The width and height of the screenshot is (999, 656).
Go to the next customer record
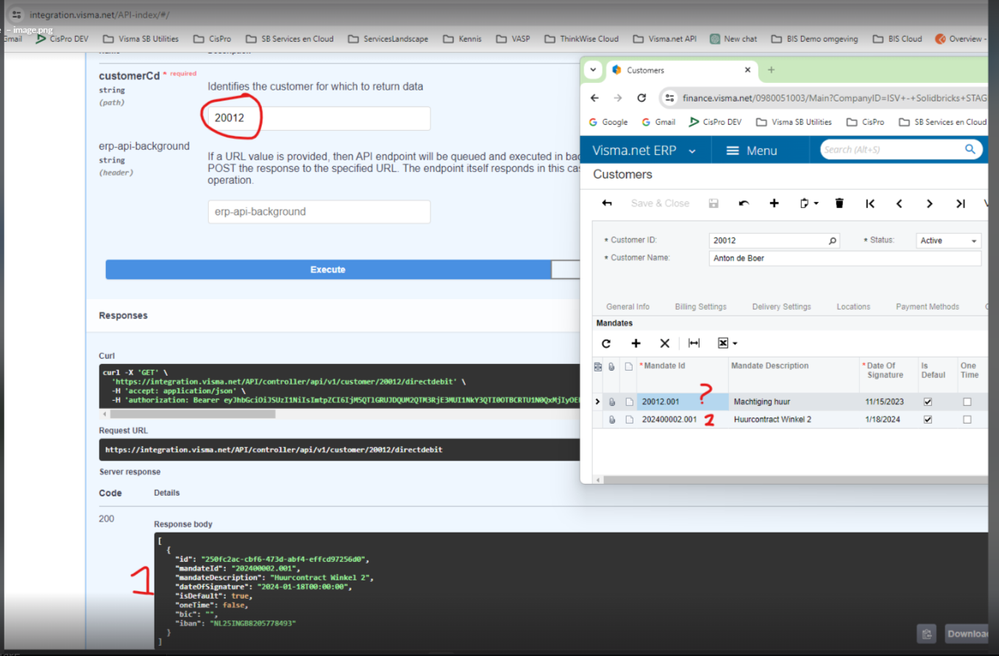930,204
